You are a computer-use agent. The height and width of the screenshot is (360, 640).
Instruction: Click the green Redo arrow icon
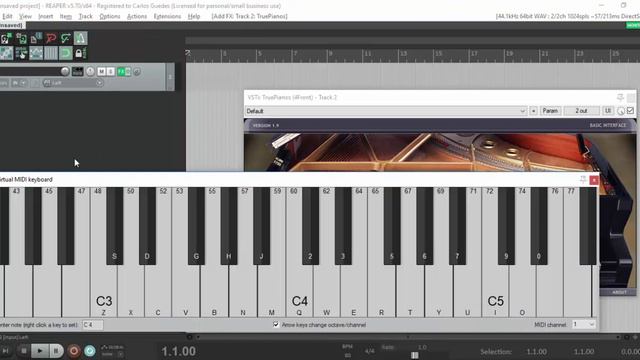click(65, 38)
